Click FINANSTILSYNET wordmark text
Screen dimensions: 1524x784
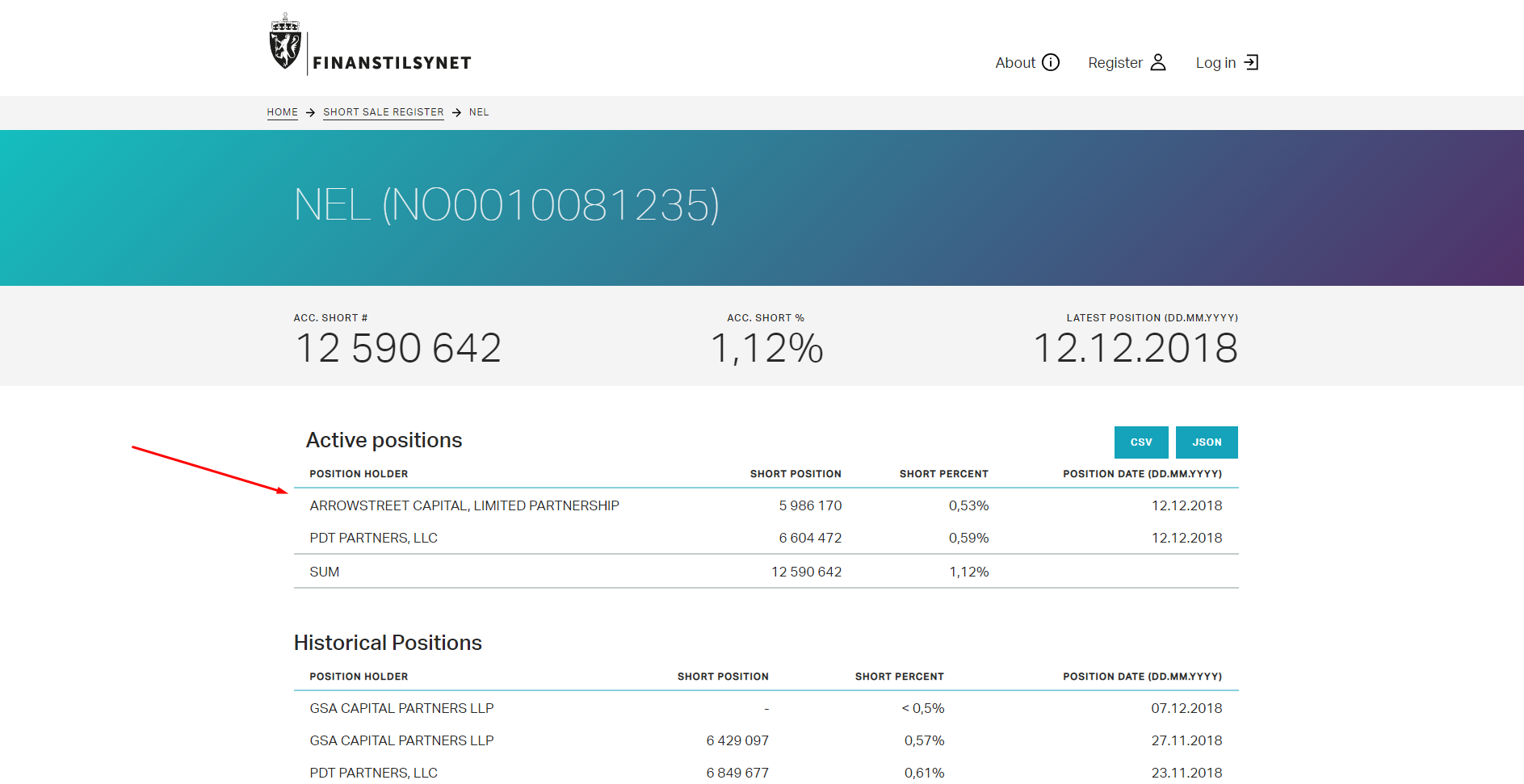pos(392,63)
